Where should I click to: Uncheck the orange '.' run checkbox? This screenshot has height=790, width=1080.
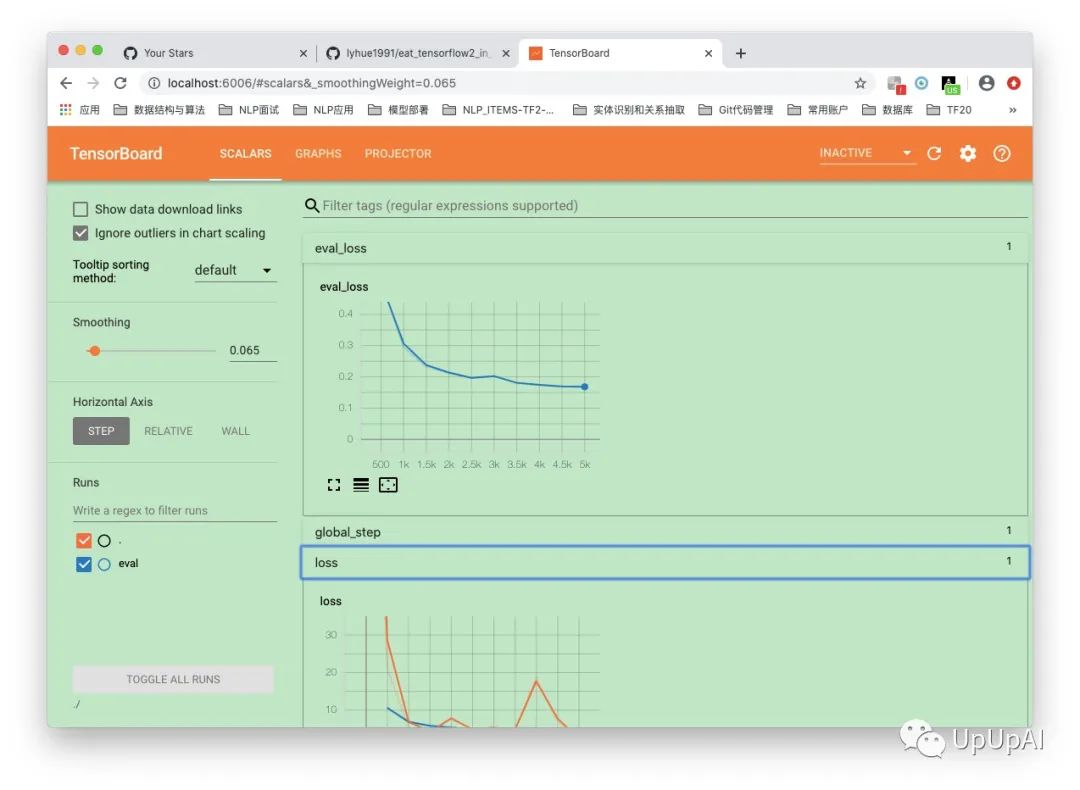84,541
